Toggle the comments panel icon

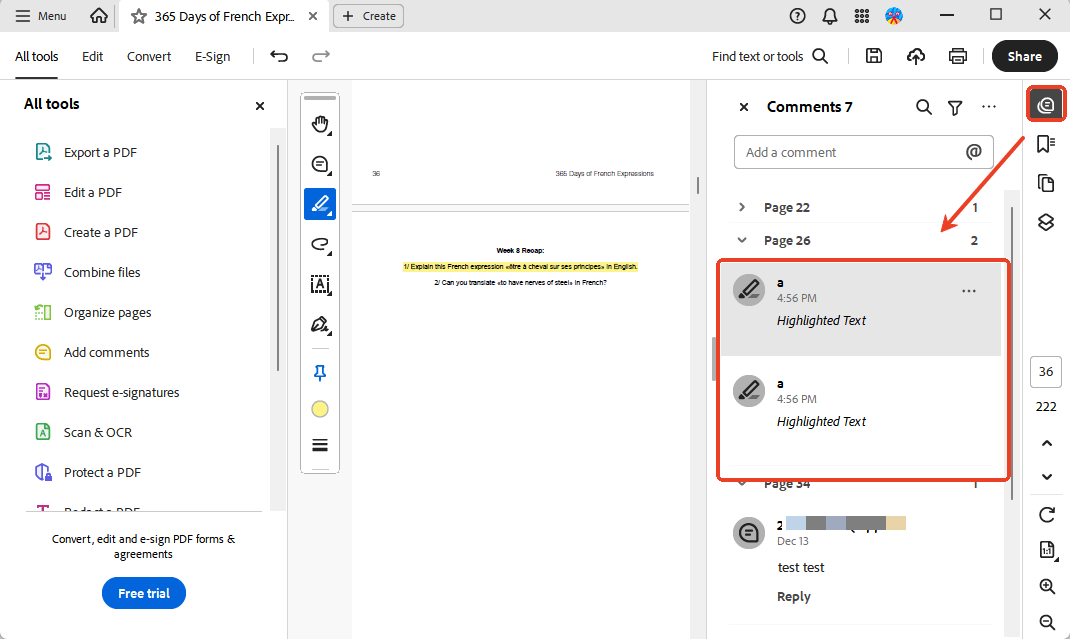1046,105
